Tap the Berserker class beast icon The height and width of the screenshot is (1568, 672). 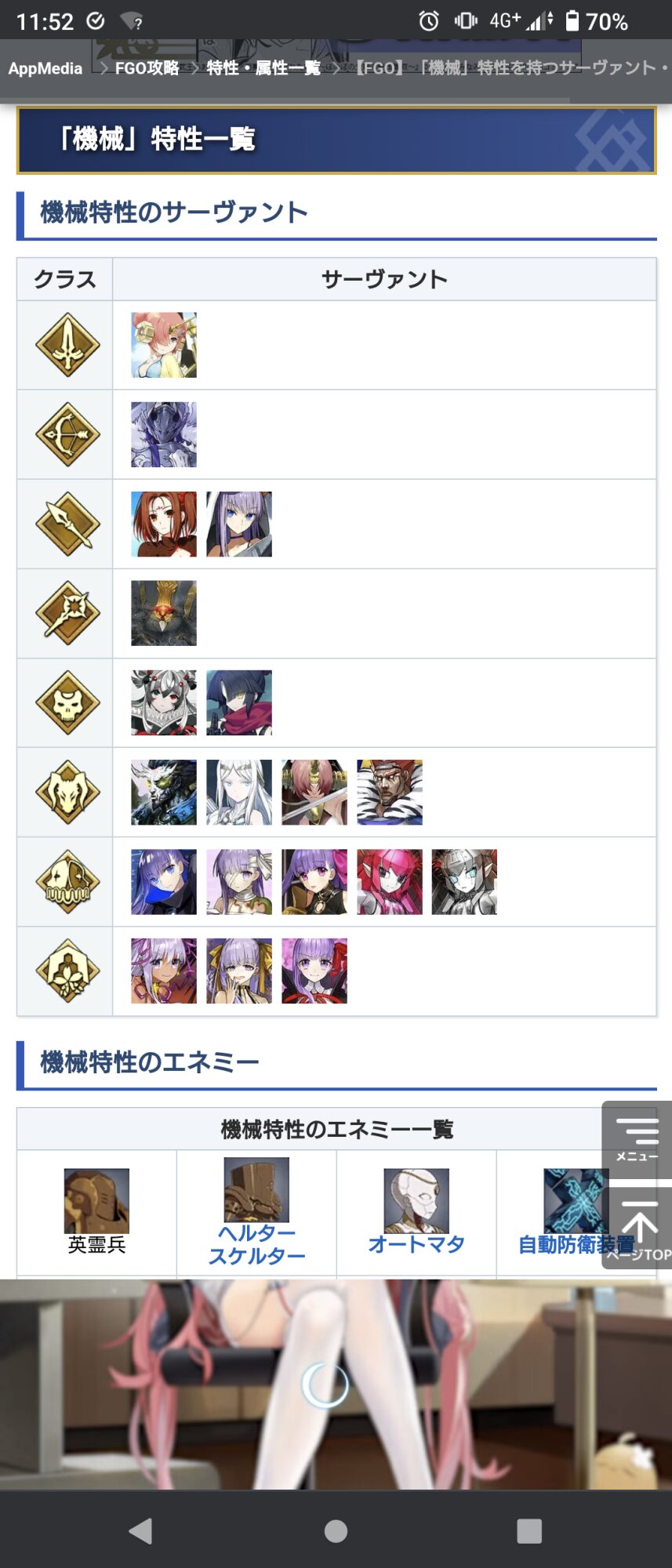tap(67, 792)
